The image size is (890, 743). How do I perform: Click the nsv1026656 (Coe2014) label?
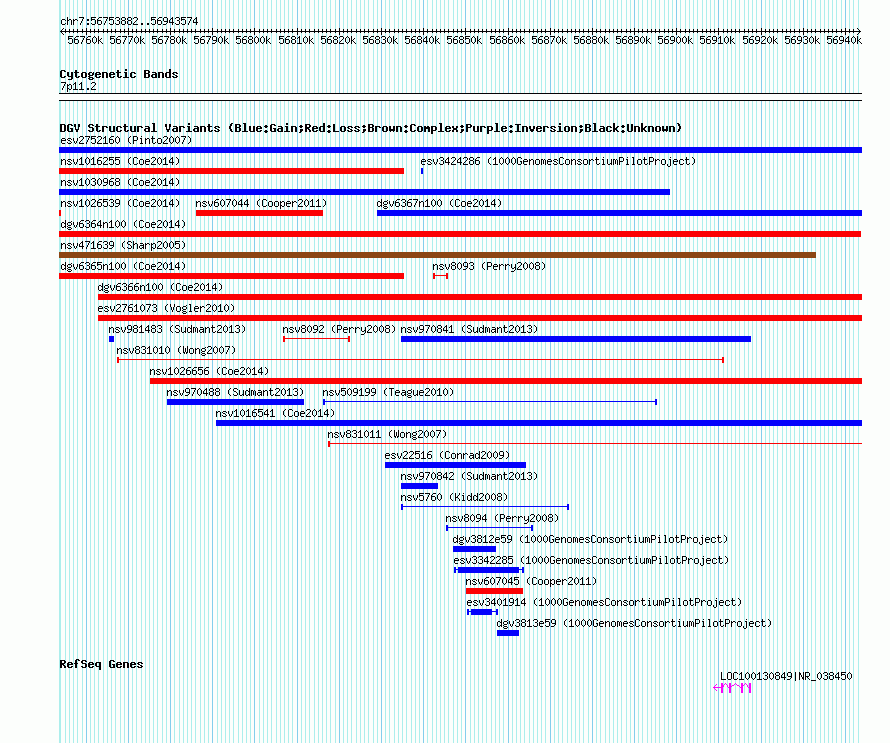tap(209, 371)
